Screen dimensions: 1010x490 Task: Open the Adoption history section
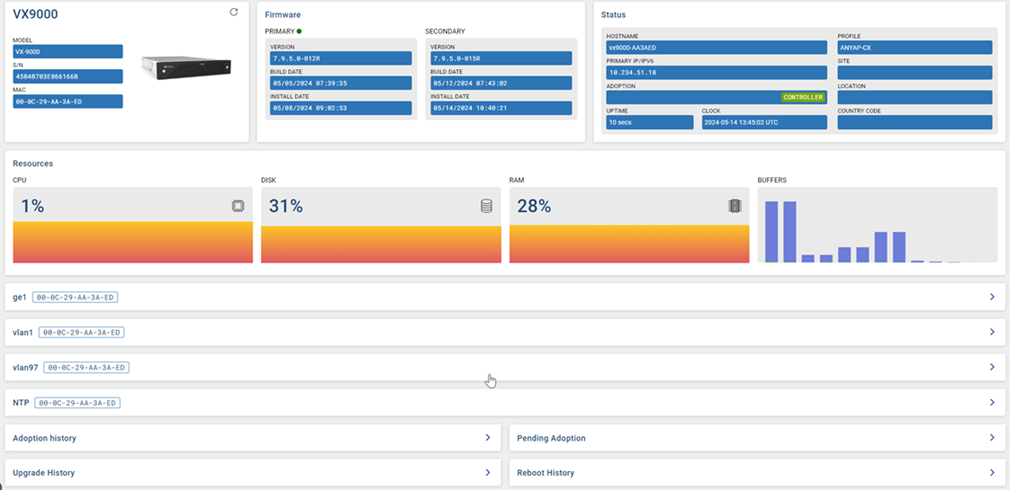coord(487,438)
